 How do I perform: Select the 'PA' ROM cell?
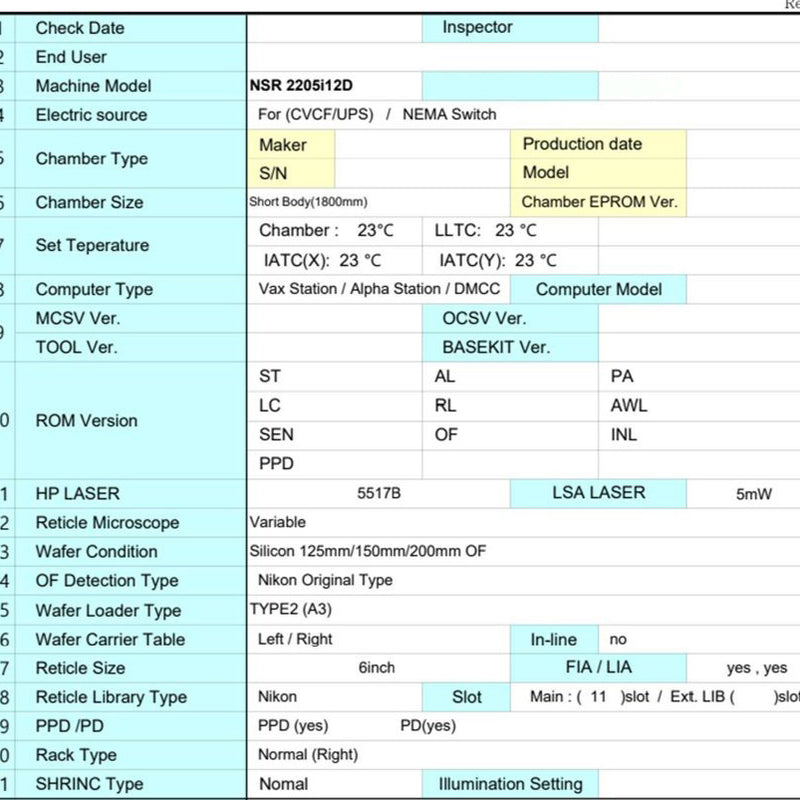[x=699, y=377]
